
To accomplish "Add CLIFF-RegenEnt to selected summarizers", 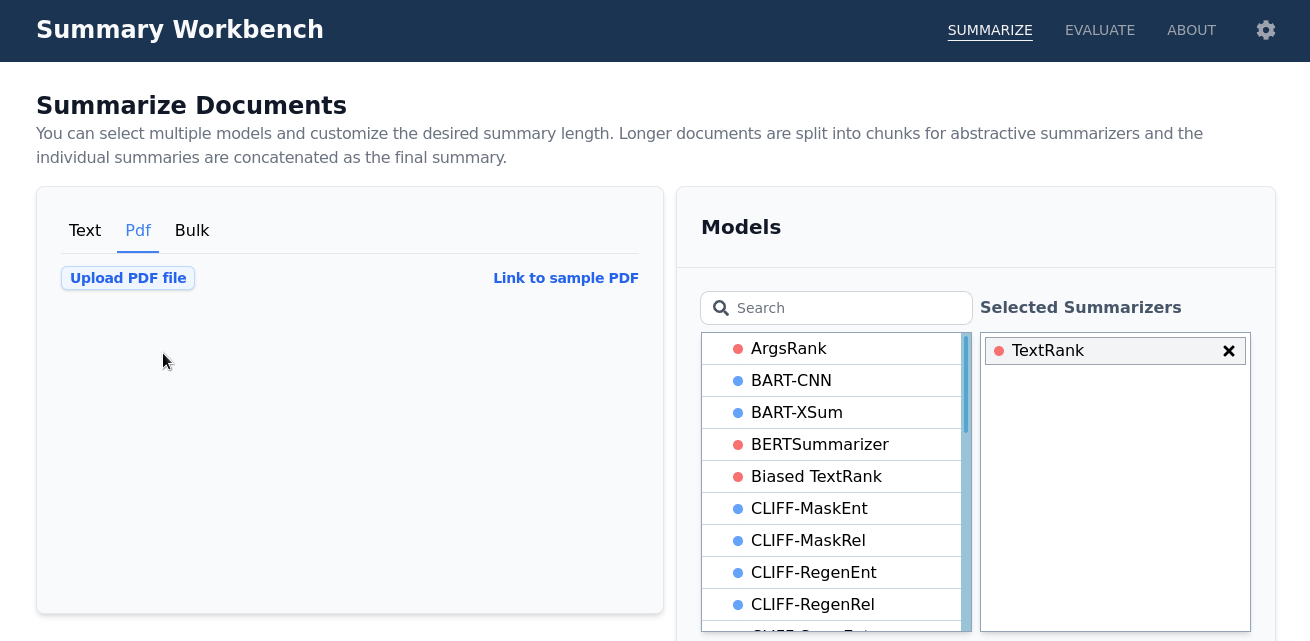I will pos(831,573).
